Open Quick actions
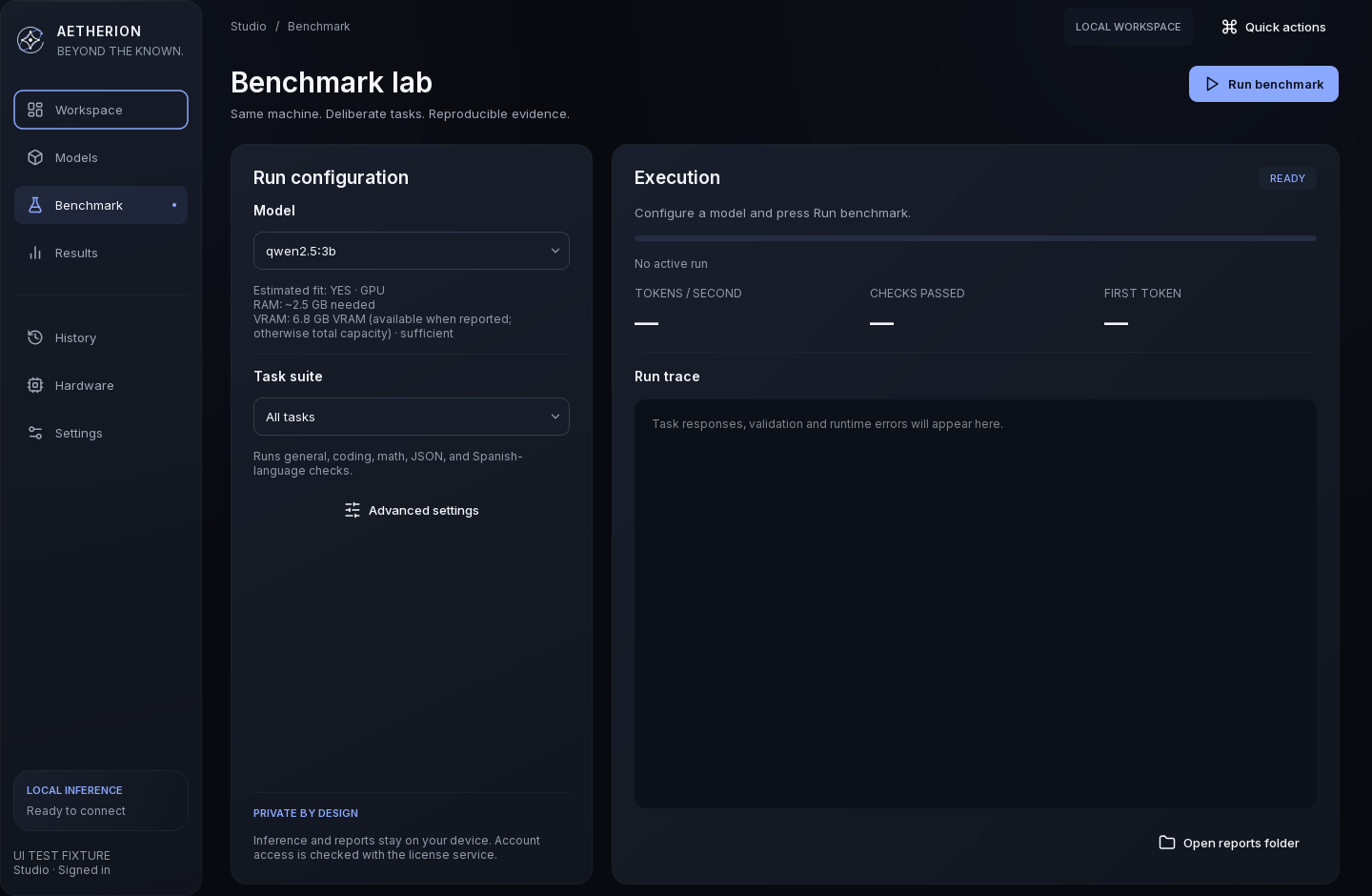This screenshot has width=1372, height=896. (1274, 27)
